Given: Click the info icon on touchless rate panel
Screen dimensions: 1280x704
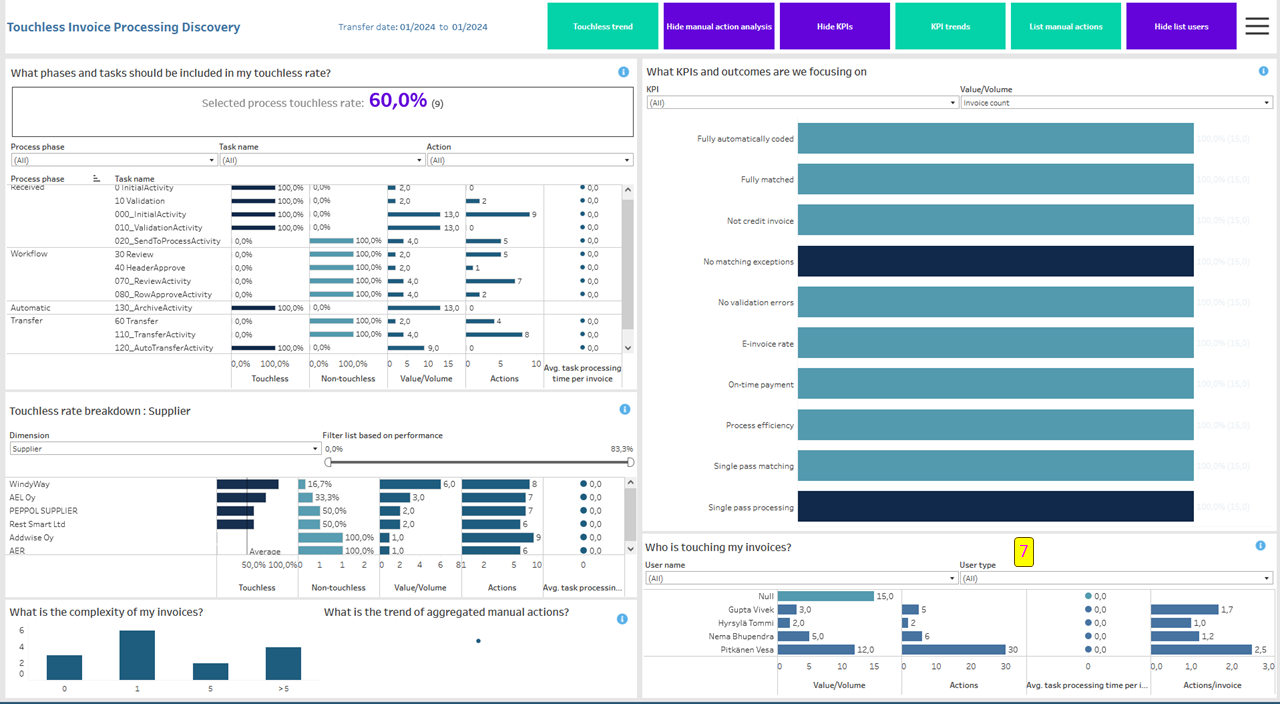Looking at the screenshot, I should pyautogui.click(x=625, y=71).
